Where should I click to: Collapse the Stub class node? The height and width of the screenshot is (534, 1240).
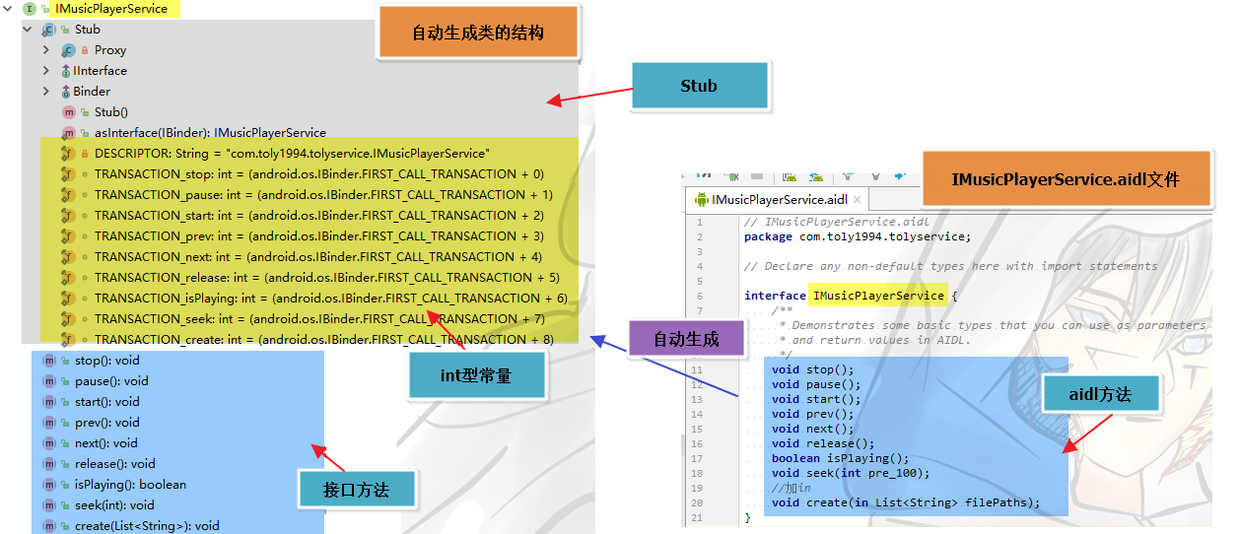pos(29,29)
